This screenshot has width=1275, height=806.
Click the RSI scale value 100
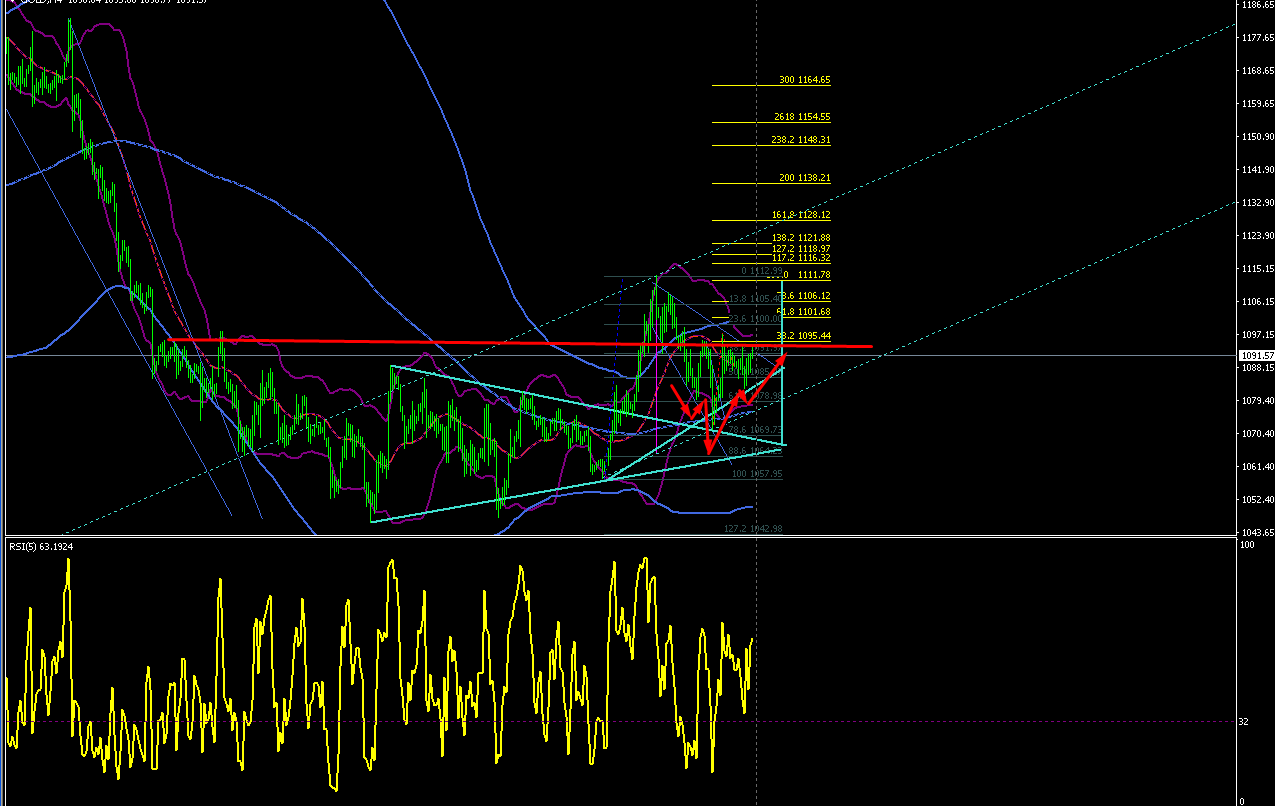click(x=1247, y=546)
